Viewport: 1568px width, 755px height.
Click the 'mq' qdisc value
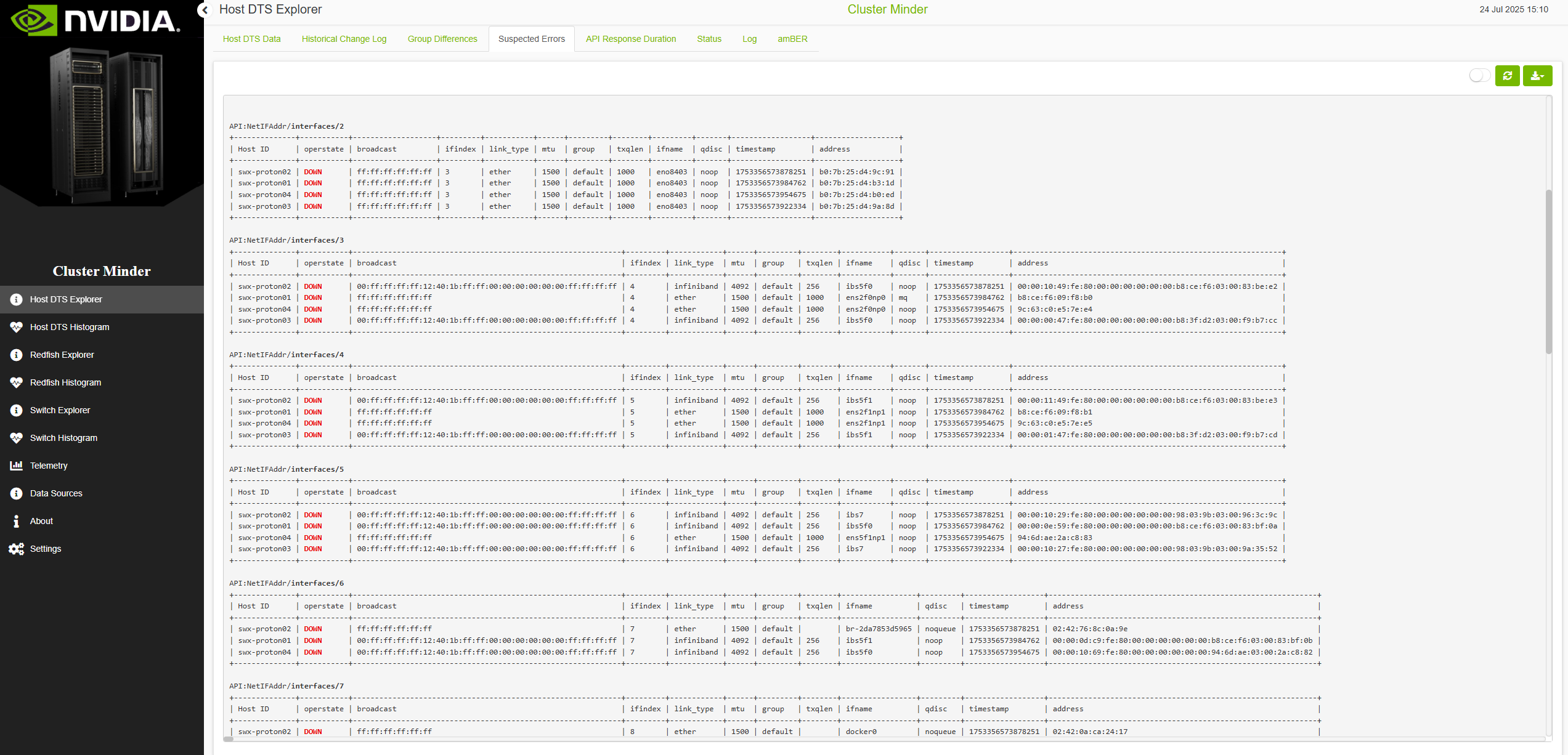tap(903, 298)
